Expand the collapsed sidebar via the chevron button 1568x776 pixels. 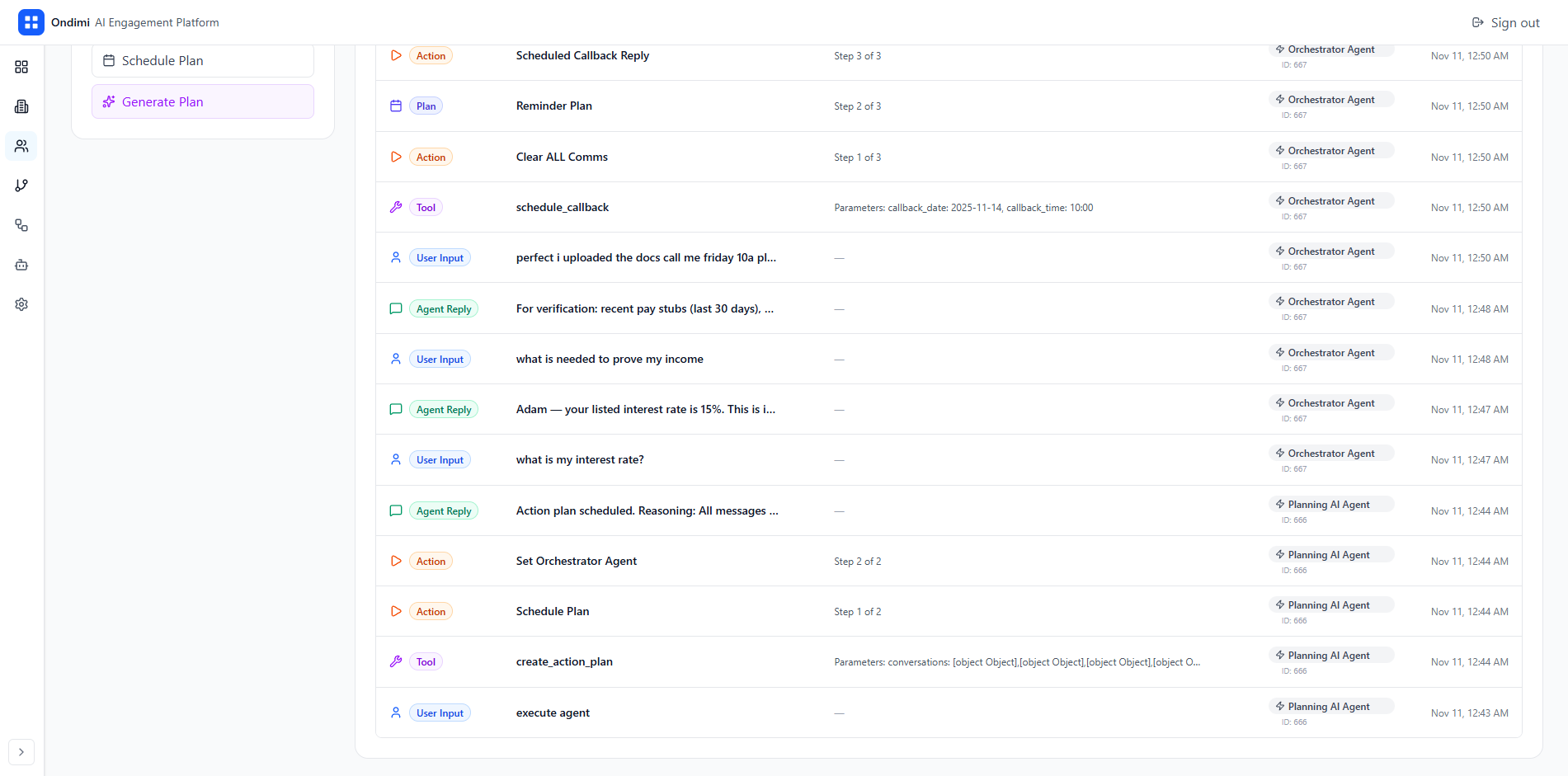click(21, 752)
